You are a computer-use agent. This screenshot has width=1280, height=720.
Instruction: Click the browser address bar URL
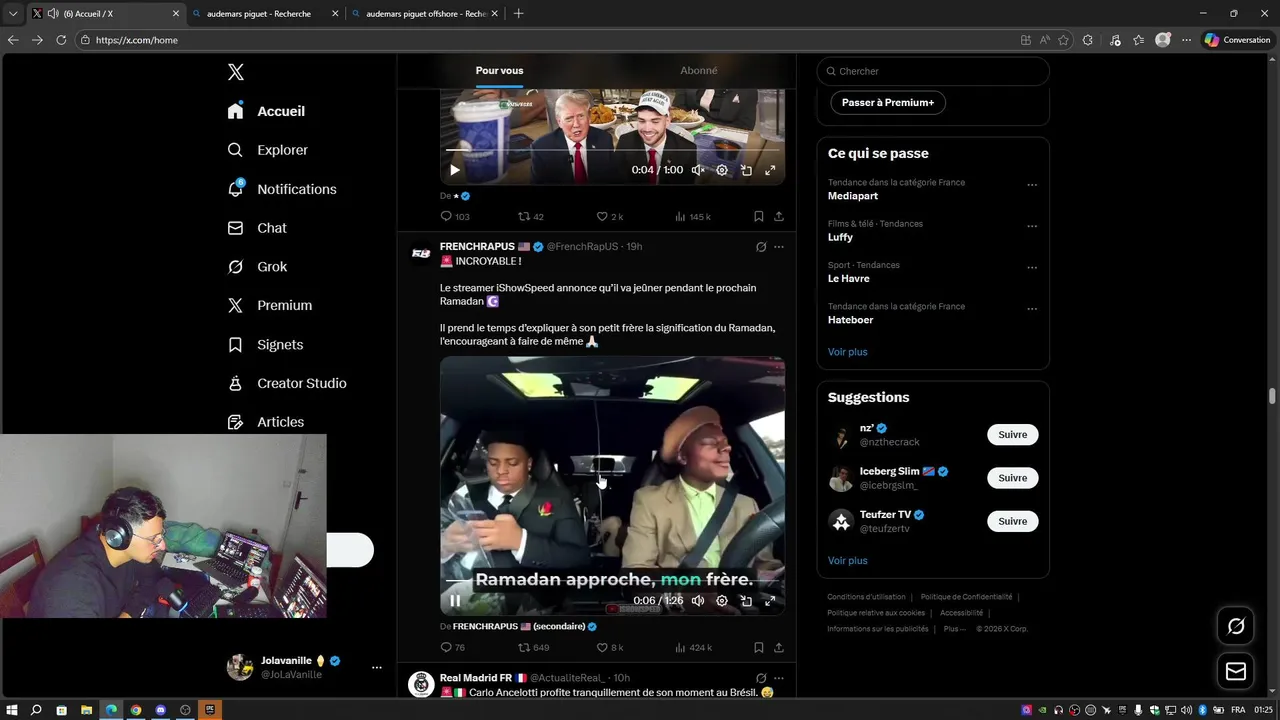pos(137,40)
